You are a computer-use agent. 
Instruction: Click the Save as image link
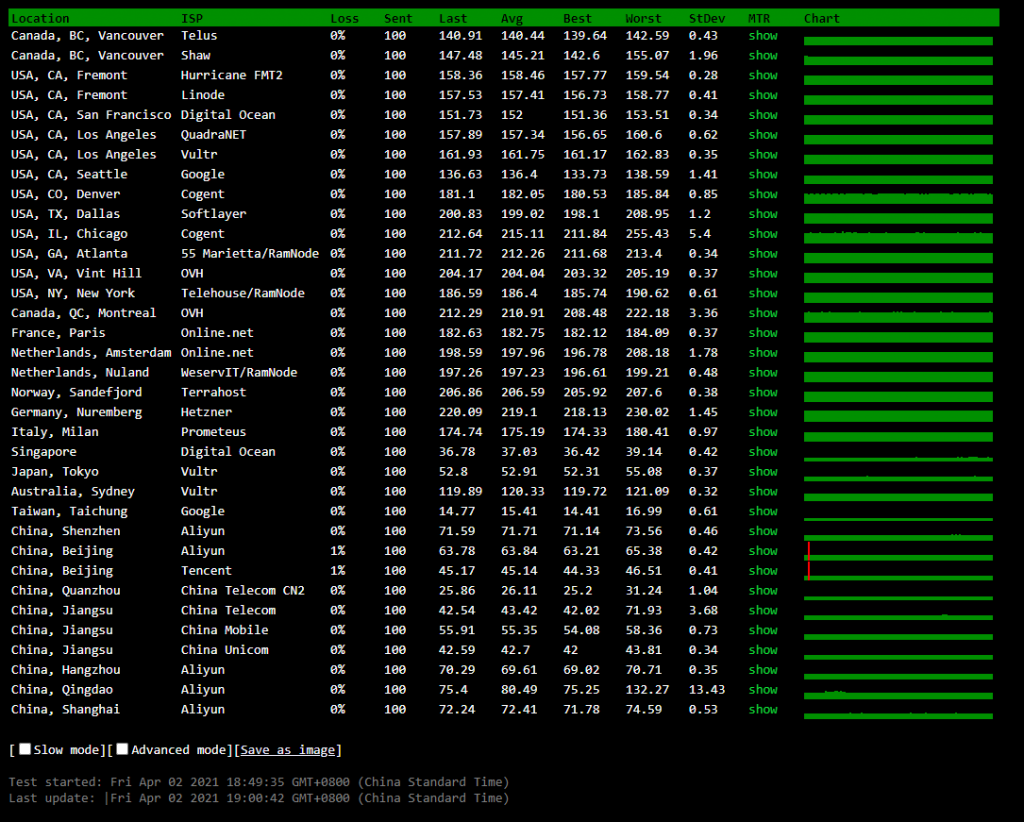coord(287,750)
